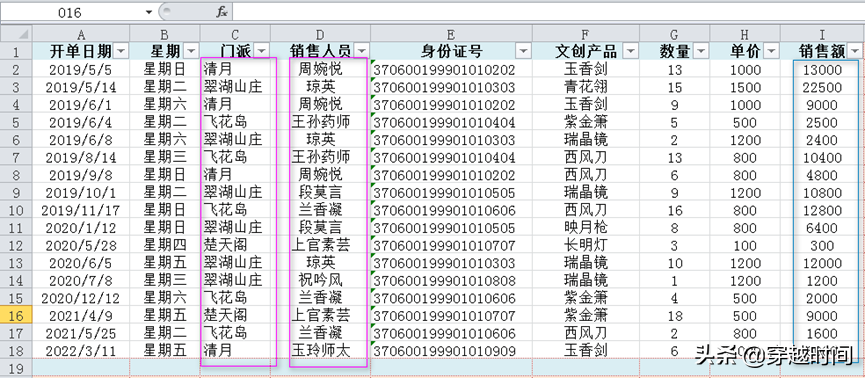Select row 10 header
This screenshot has width=865, height=378.
click(x=16, y=210)
